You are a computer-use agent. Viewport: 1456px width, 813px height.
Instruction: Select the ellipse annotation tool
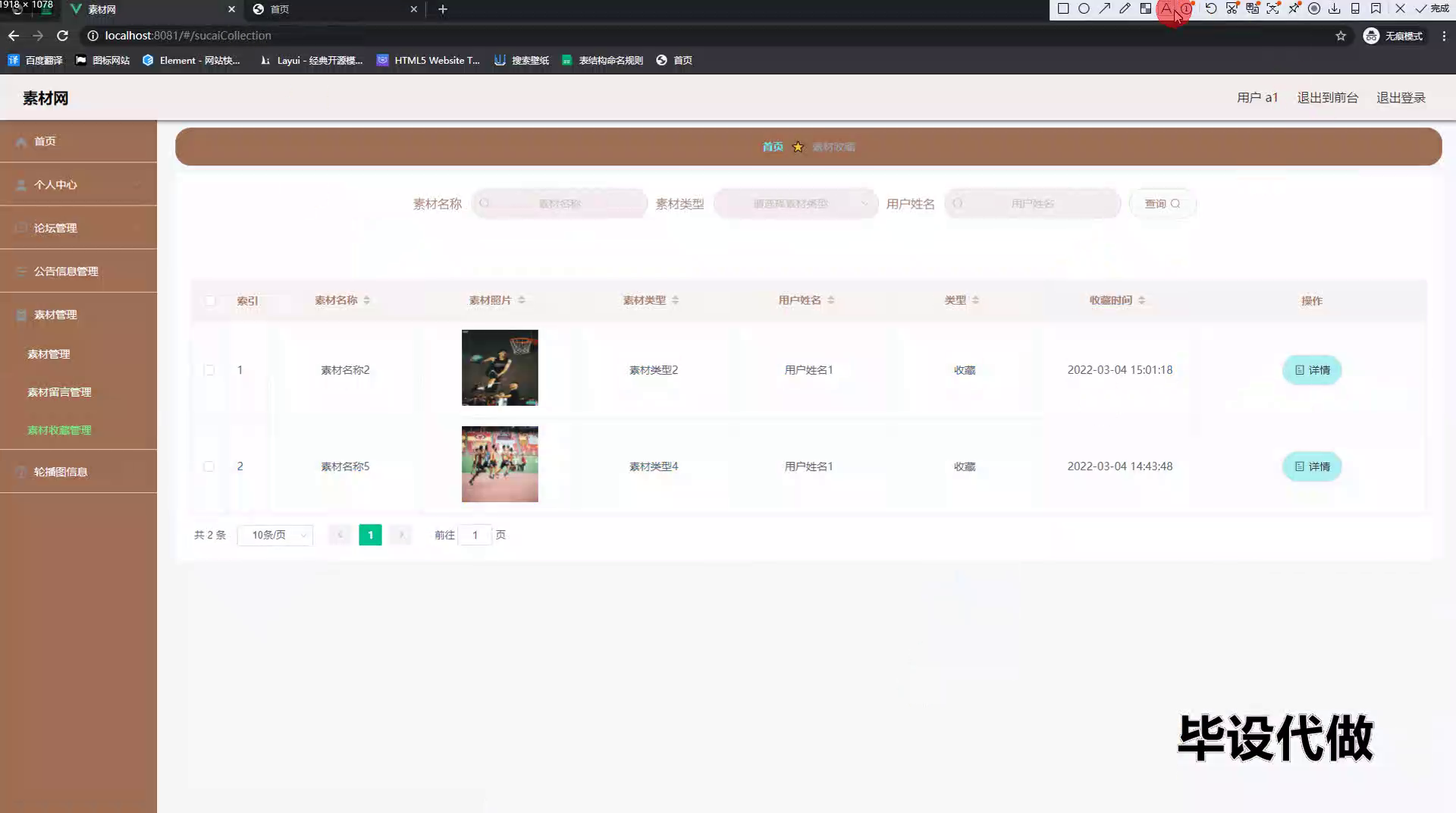click(x=1084, y=9)
